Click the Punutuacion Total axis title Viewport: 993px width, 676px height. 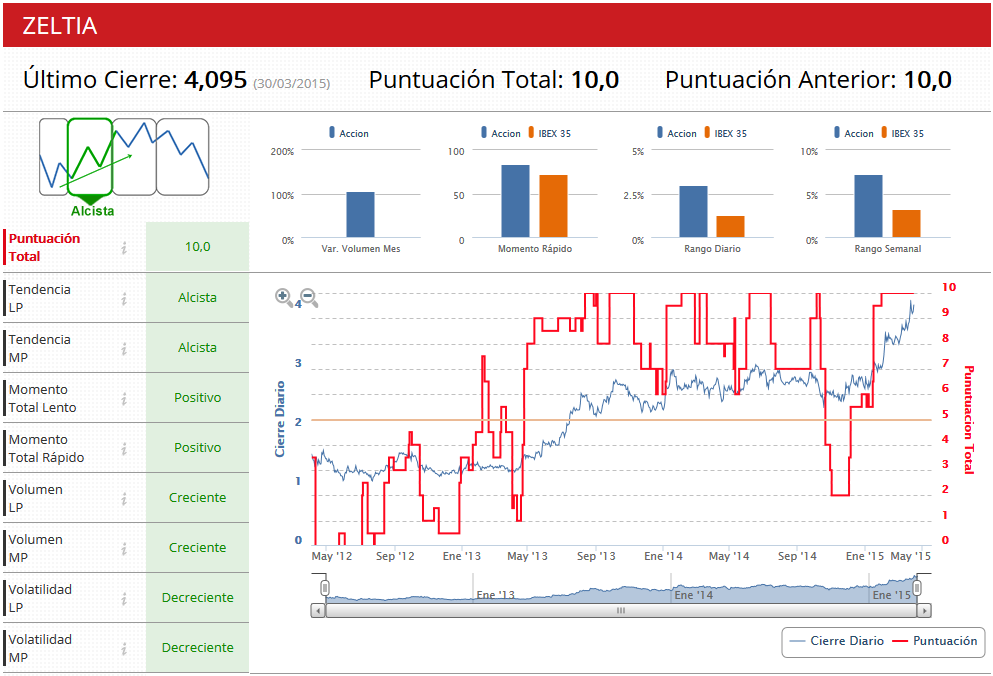pyautogui.click(x=968, y=419)
